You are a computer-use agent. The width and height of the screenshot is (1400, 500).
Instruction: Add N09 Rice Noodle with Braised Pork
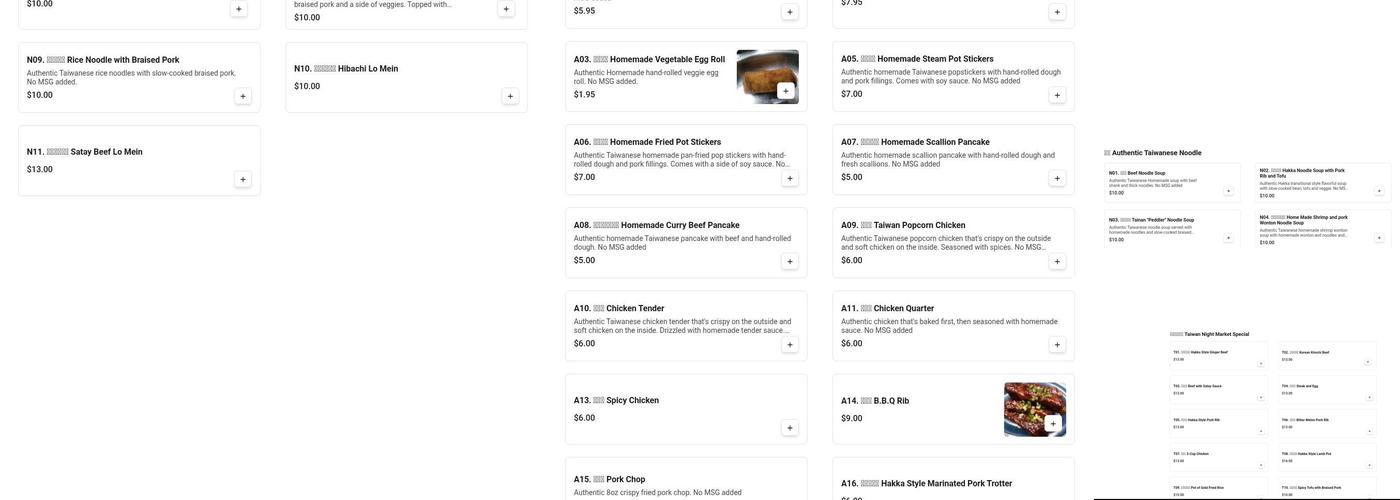pos(243,96)
